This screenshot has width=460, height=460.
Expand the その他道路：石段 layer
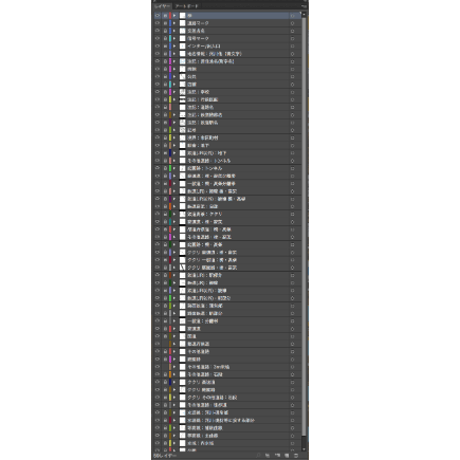(x=174, y=374)
